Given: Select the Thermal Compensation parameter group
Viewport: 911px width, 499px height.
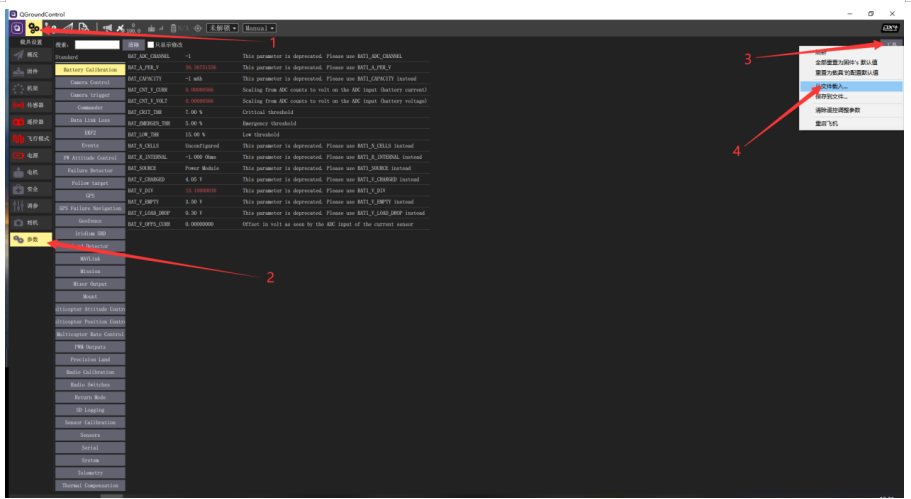Looking at the screenshot, I should [90, 485].
